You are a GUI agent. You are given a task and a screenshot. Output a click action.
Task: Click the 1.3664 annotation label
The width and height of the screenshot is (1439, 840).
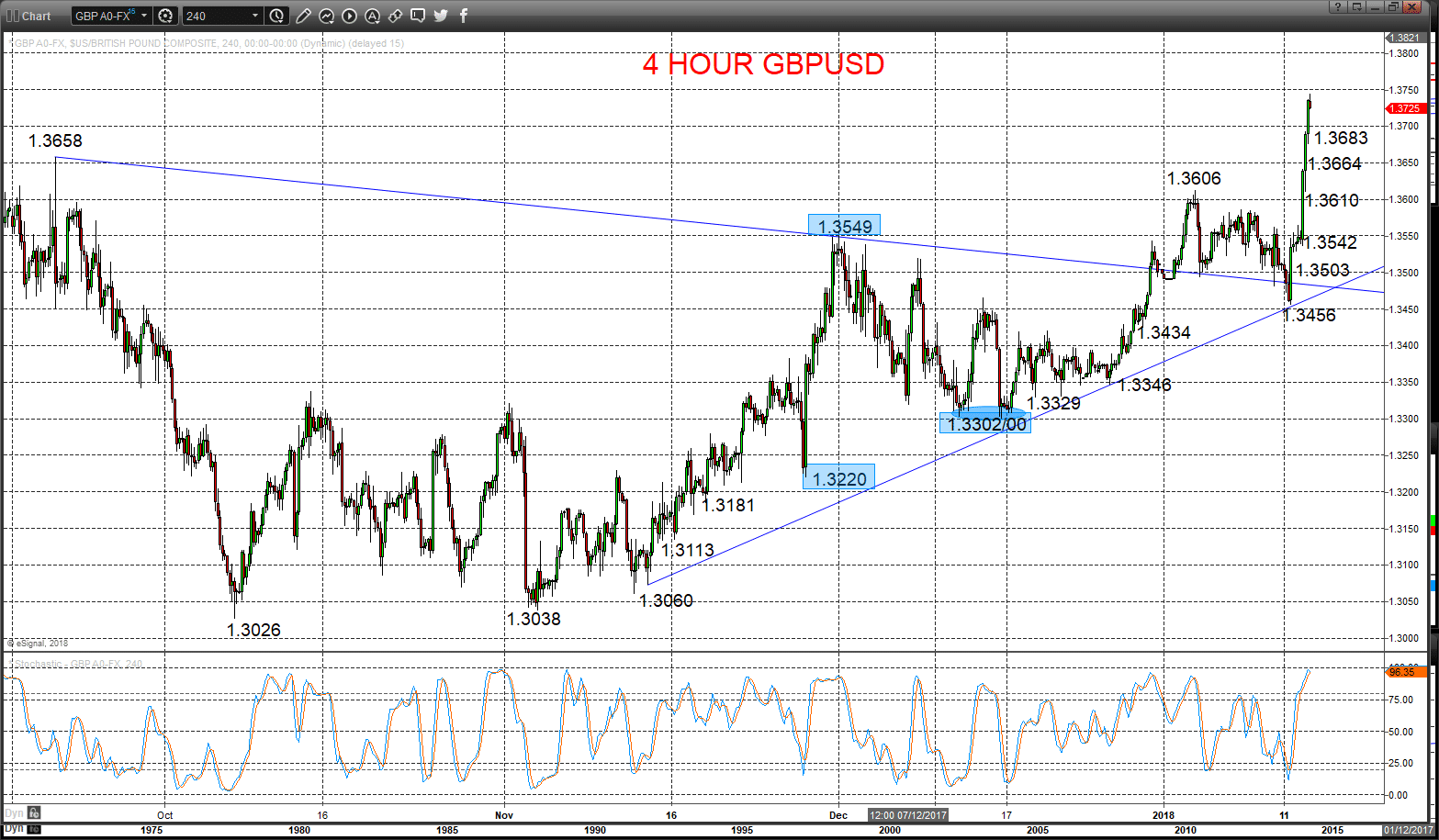pyautogui.click(x=1334, y=163)
